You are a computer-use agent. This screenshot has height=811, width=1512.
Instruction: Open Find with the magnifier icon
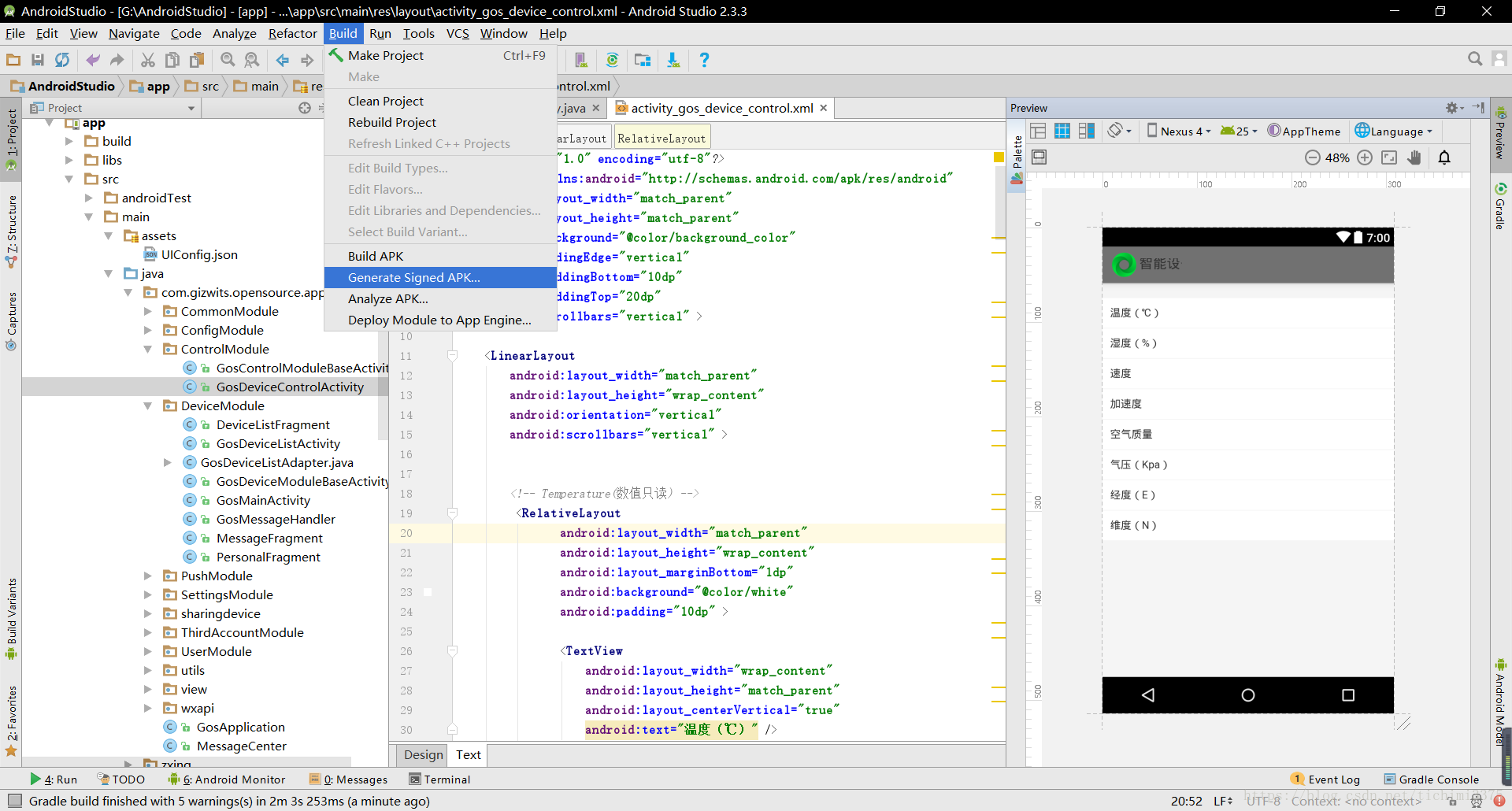coord(228,60)
